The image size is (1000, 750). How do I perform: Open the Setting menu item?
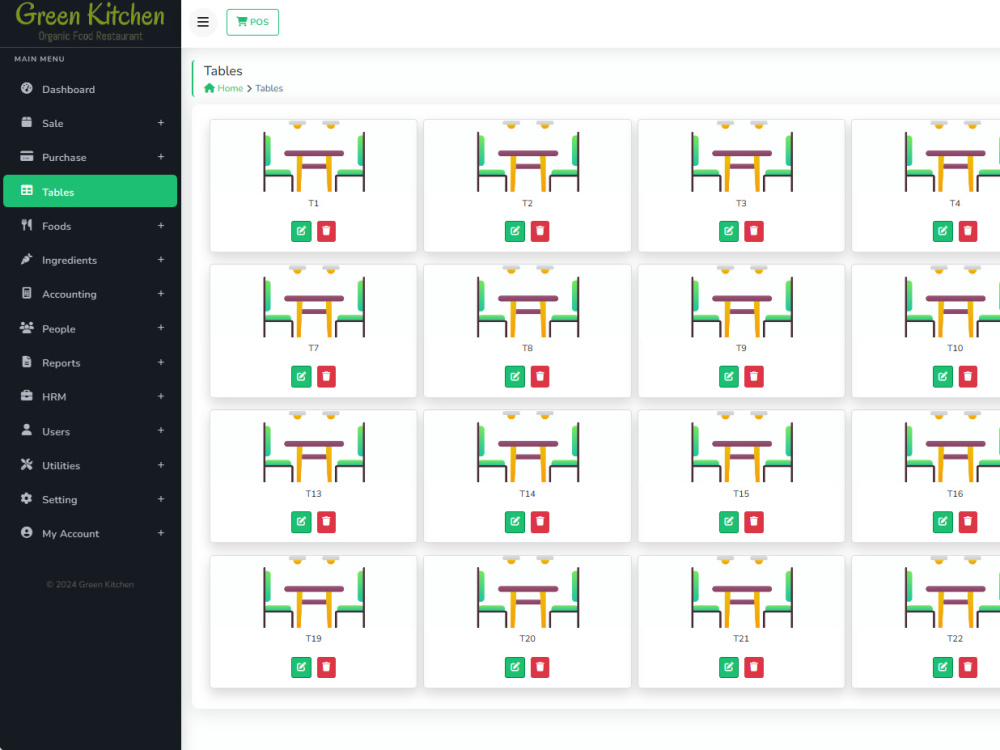tap(90, 499)
